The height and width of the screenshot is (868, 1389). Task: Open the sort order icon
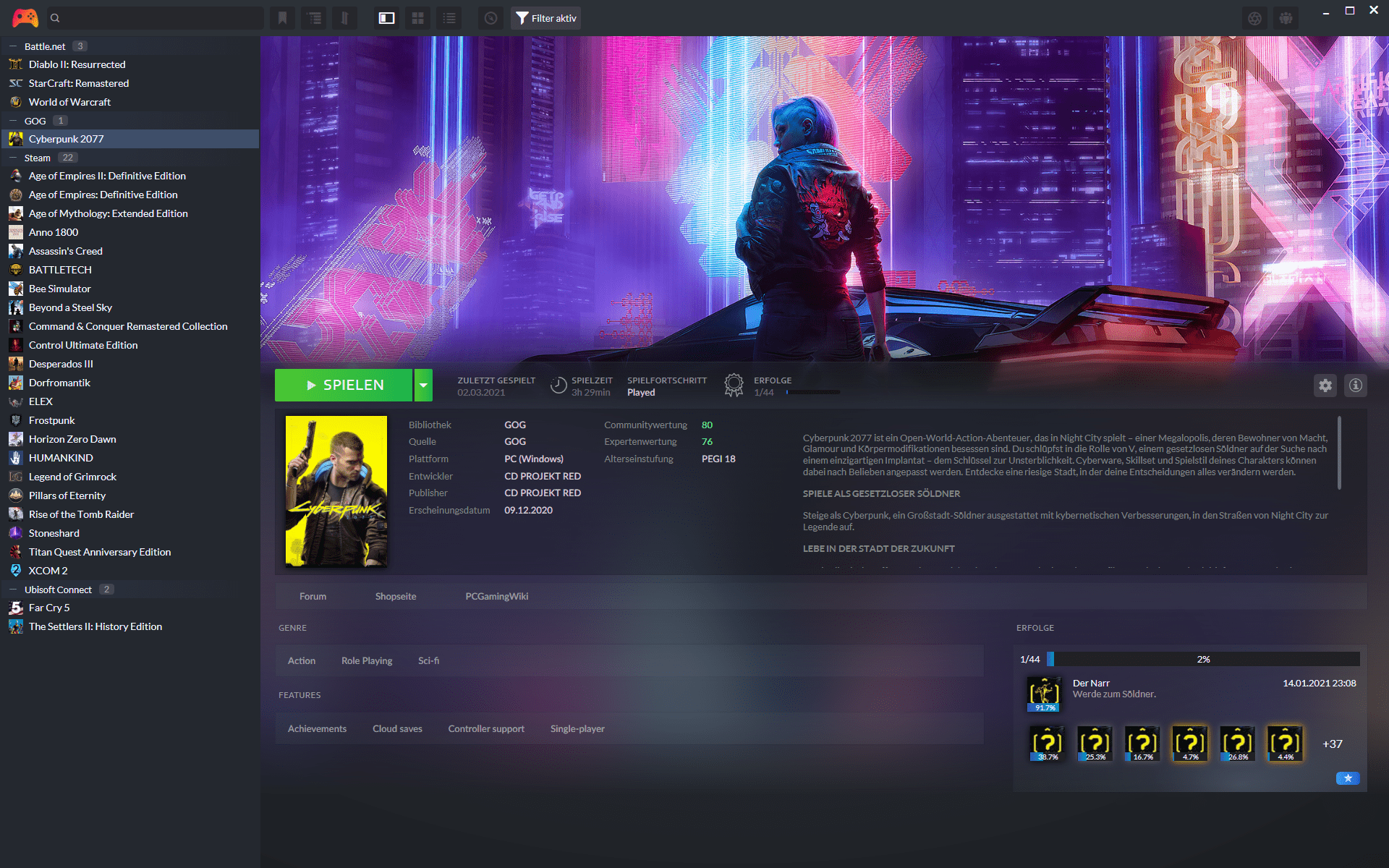pyautogui.click(x=345, y=18)
